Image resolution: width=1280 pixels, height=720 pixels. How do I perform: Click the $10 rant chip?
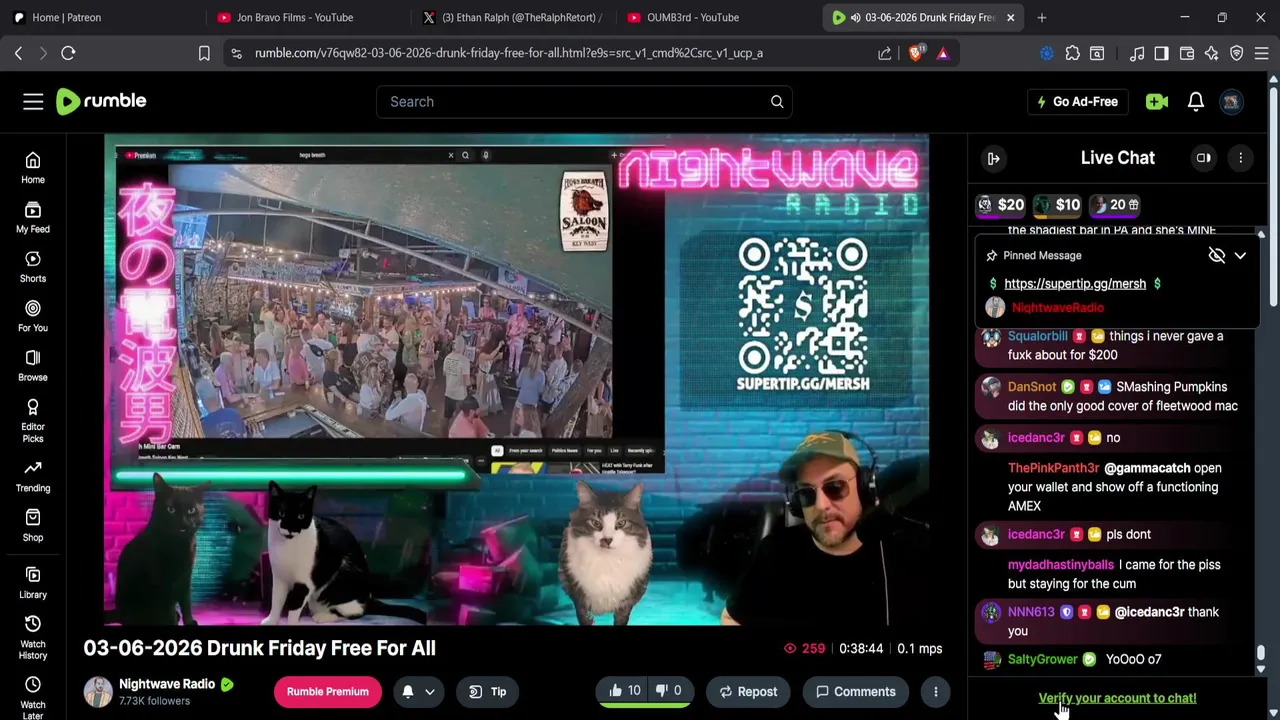1058,205
